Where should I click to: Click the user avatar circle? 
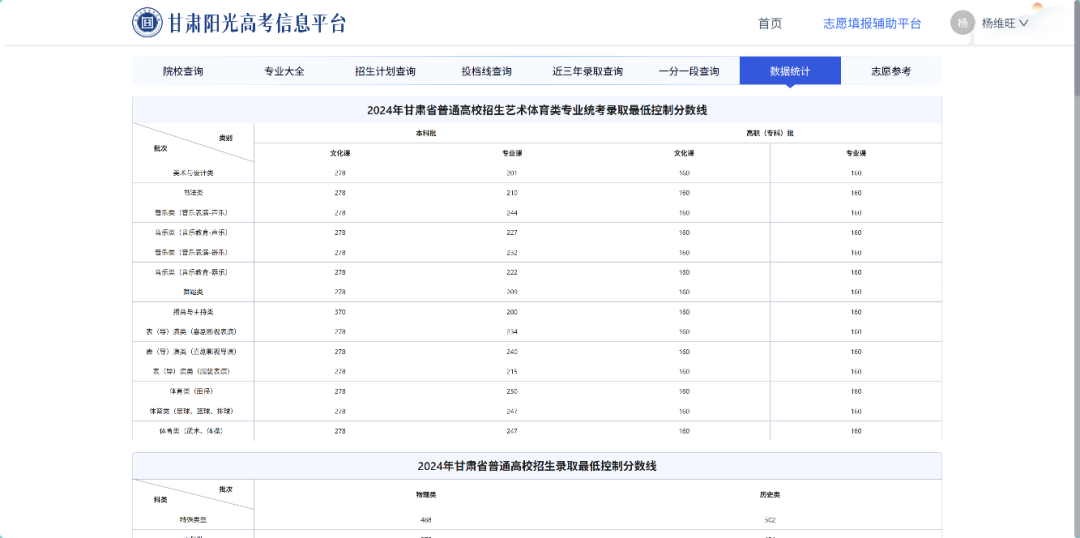(x=962, y=23)
